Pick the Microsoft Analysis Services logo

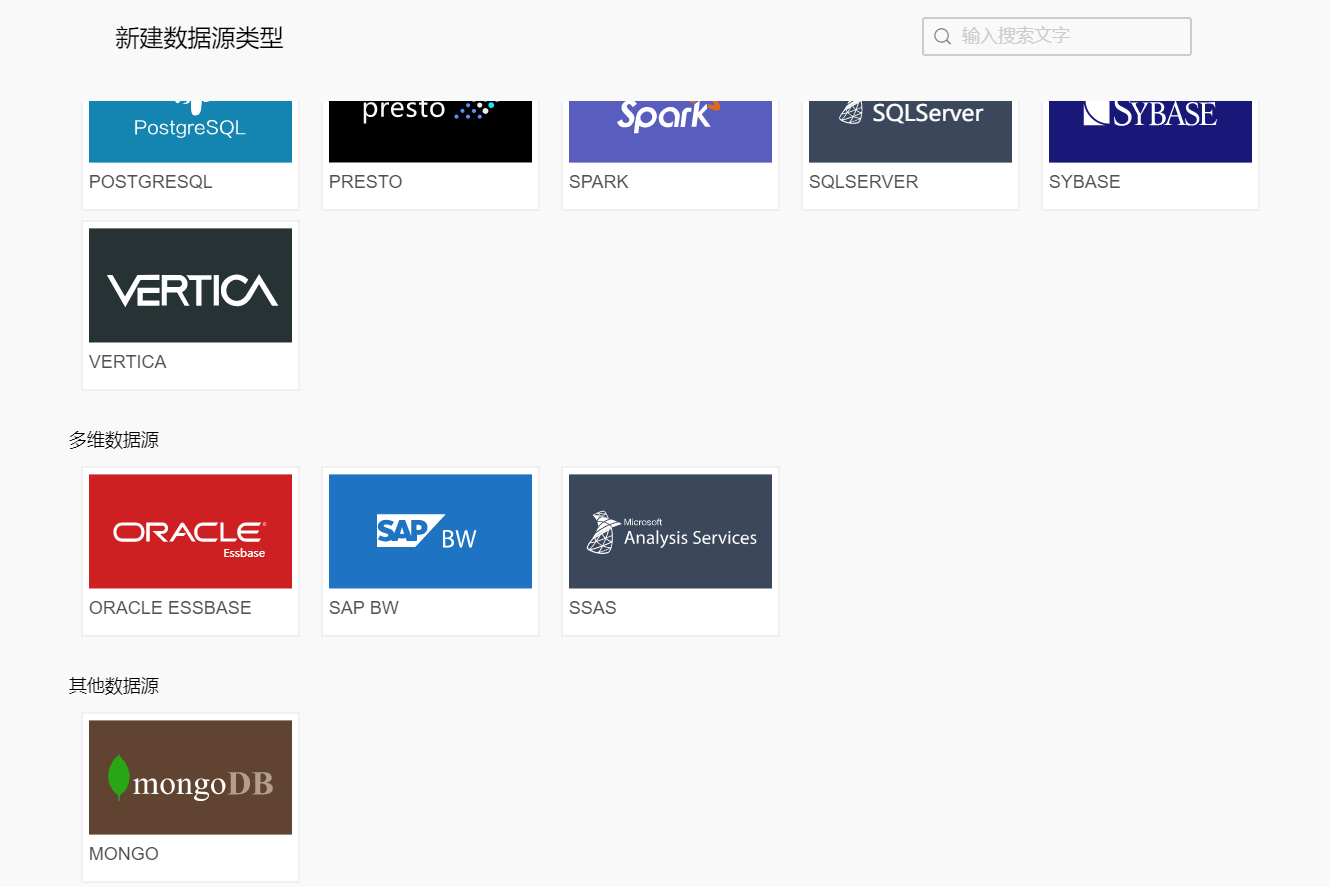[x=670, y=531]
